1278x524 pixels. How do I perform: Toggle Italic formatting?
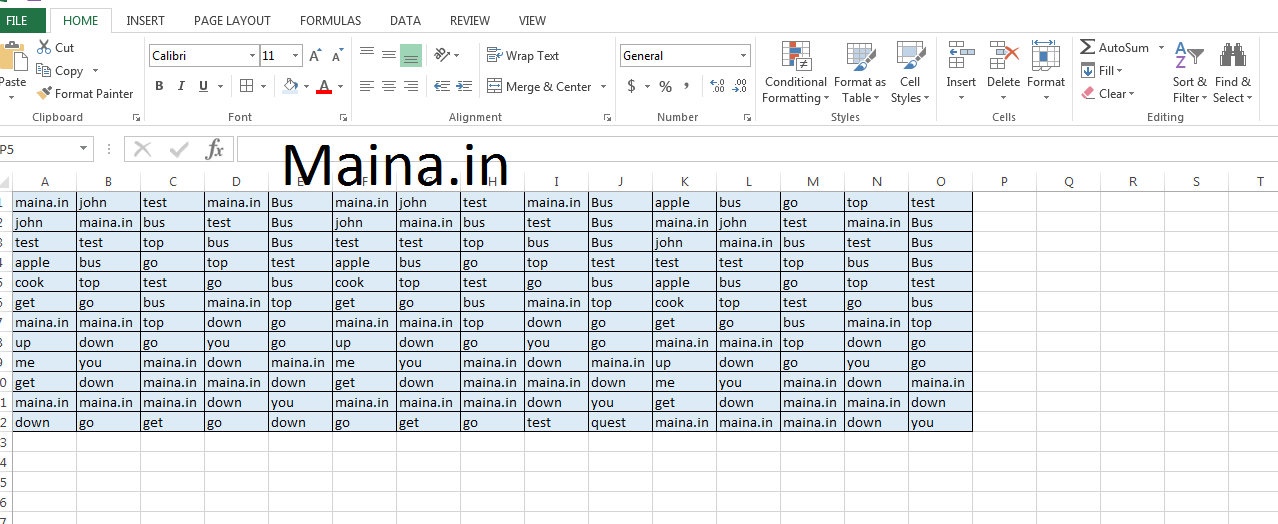coord(182,86)
